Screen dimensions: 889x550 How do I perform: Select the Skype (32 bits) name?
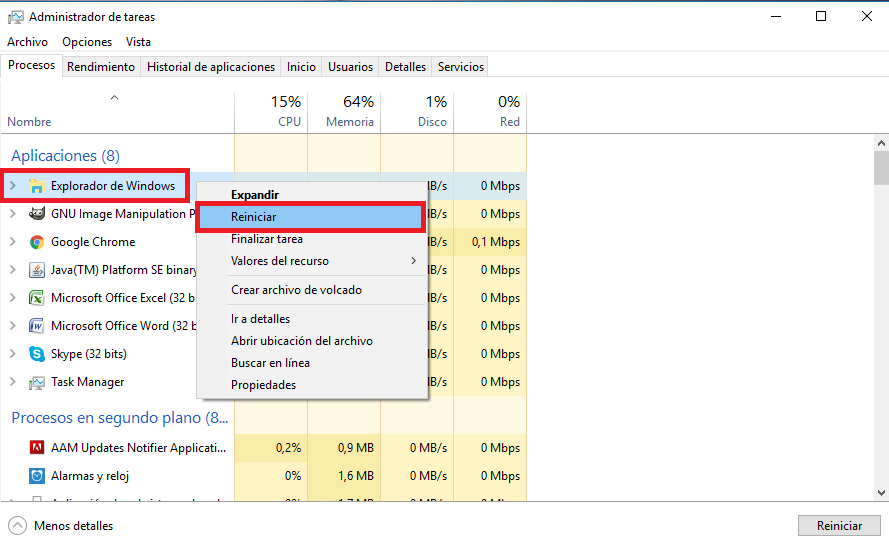pos(89,354)
